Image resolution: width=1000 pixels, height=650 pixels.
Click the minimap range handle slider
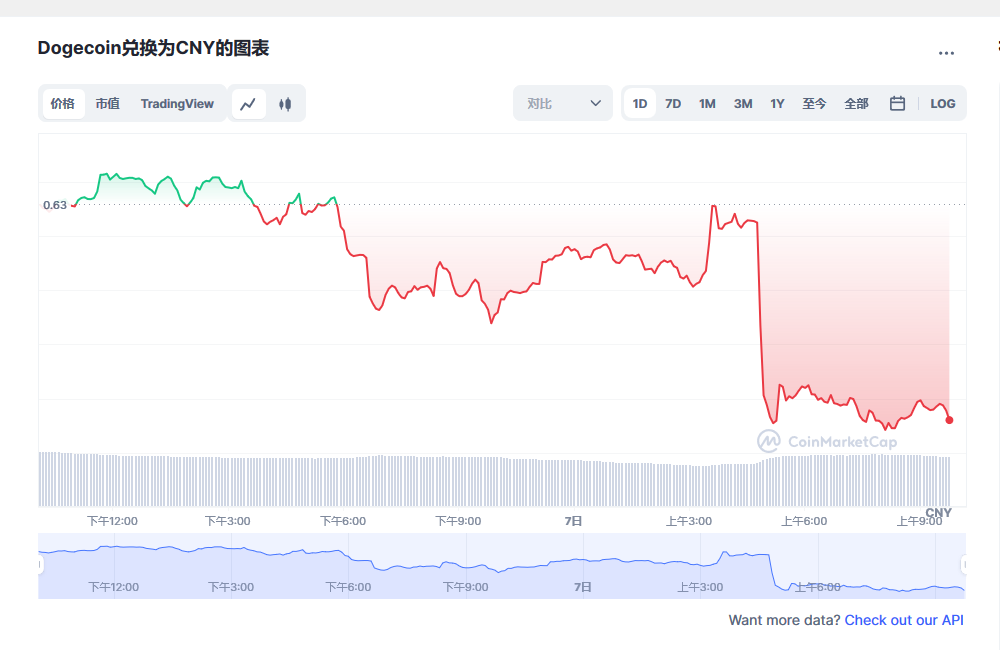(40, 565)
